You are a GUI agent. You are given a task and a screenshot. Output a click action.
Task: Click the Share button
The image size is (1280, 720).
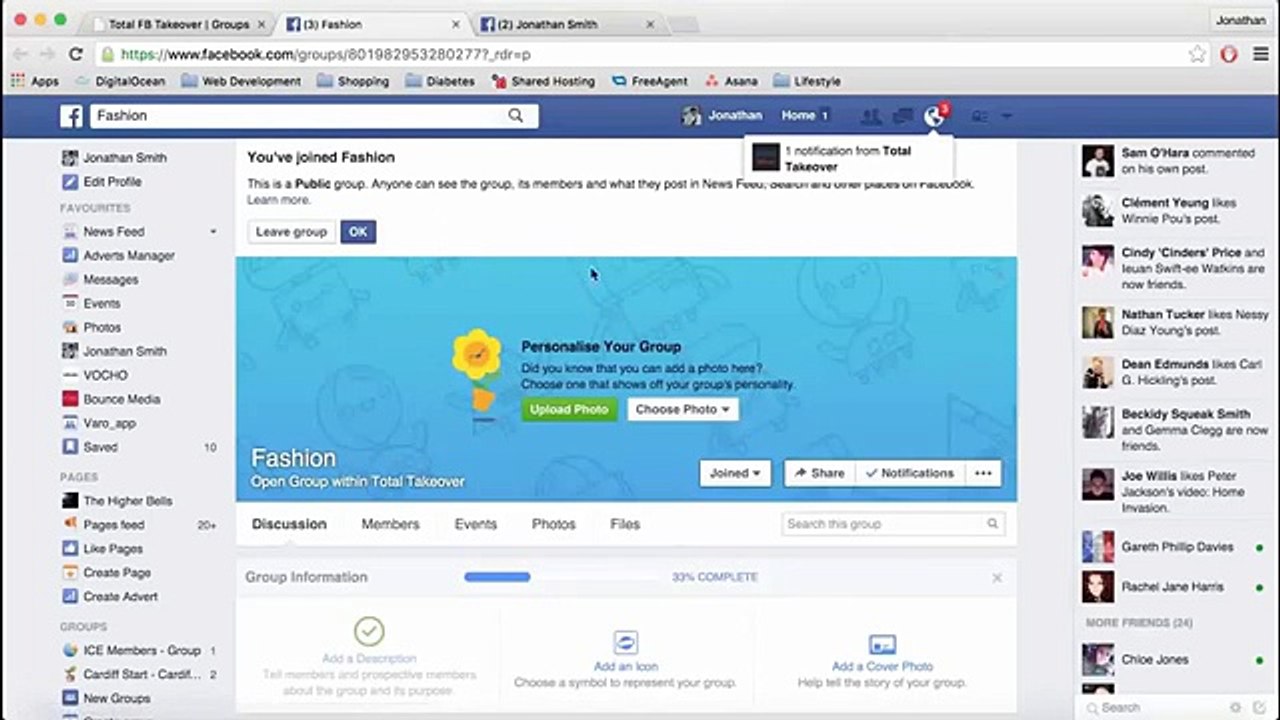click(820, 473)
